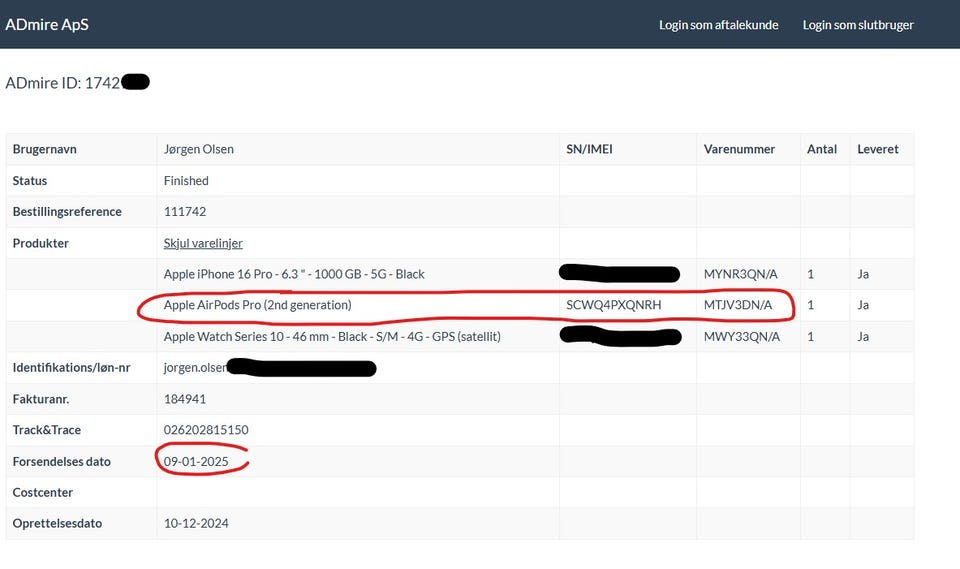Click quantity 1 in the AirPods row
Screen dimensions: 960x569
811,305
